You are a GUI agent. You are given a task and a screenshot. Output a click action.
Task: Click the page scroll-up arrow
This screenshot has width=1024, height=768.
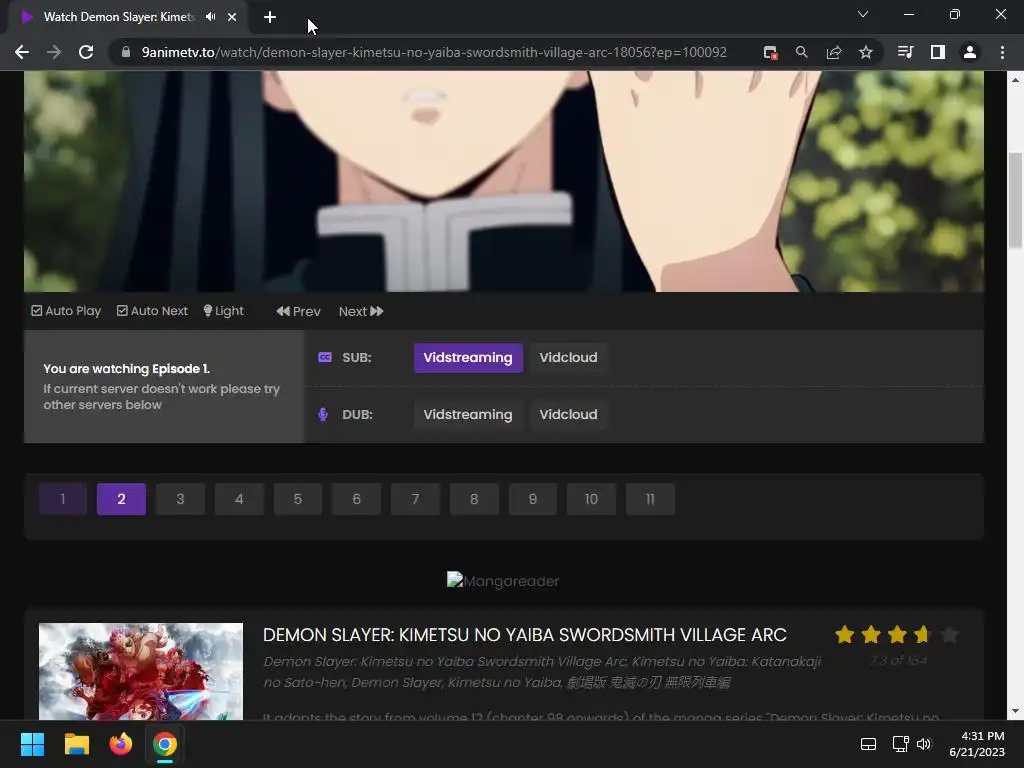pyautogui.click(x=1015, y=80)
